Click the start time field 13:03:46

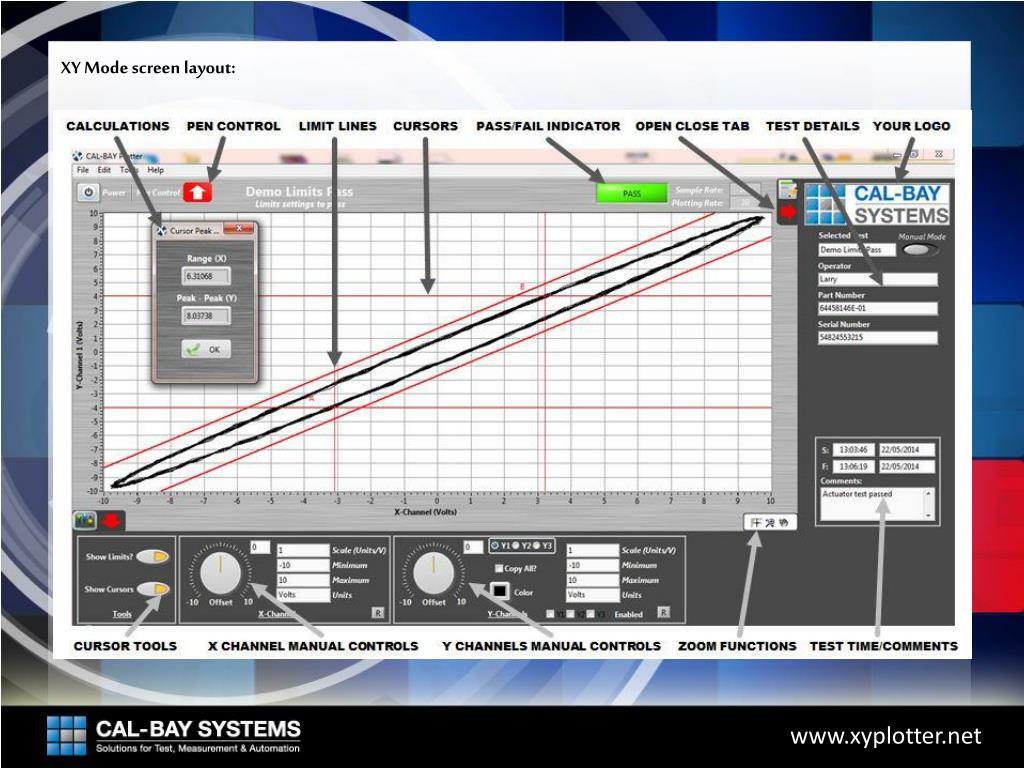point(854,450)
